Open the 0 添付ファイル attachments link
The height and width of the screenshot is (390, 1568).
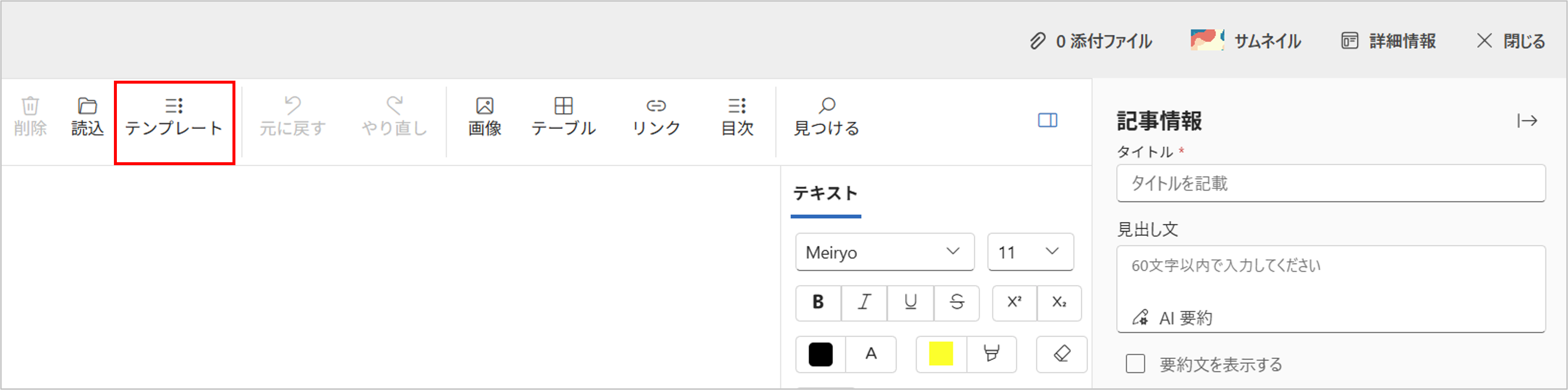click(x=1091, y=41)
